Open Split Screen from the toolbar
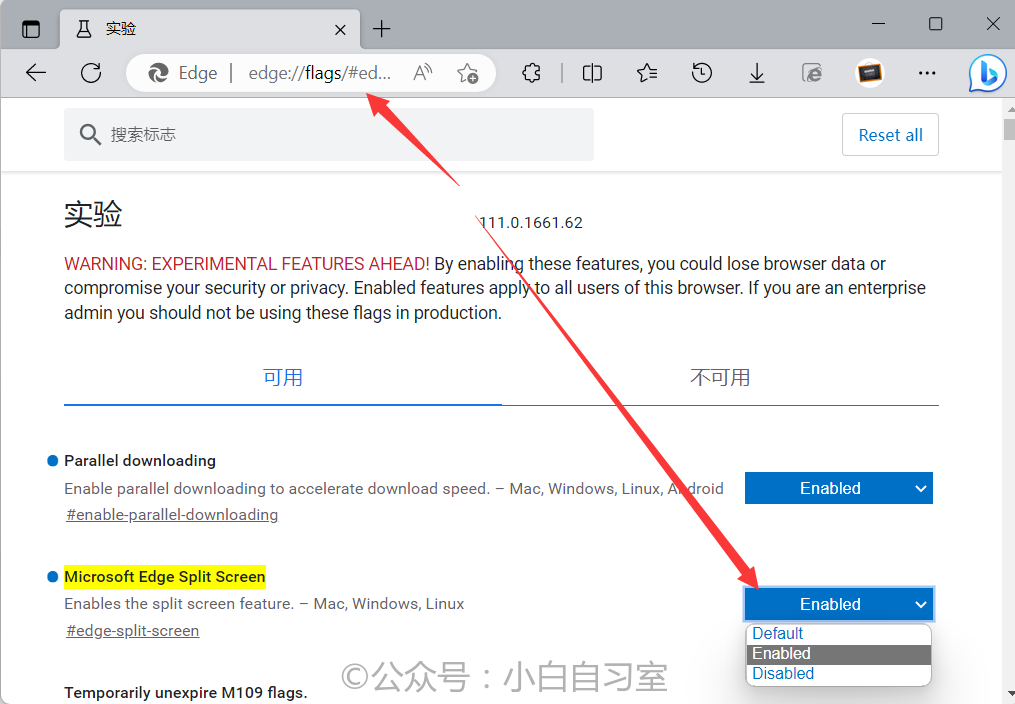Viewport: 1015px width, 704px height. coord(591,73)
